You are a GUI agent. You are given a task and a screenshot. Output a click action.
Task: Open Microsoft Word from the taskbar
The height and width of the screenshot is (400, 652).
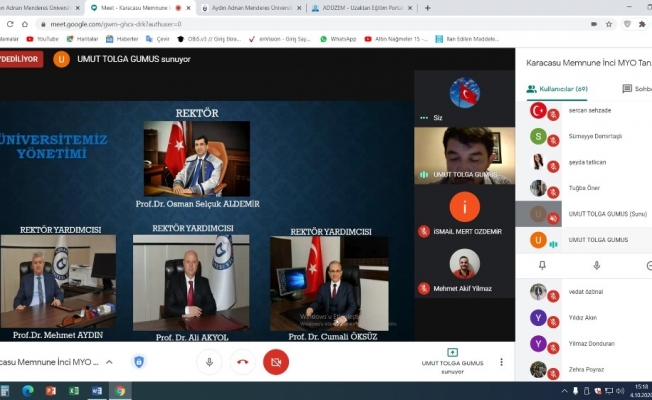tap(97, 390)
